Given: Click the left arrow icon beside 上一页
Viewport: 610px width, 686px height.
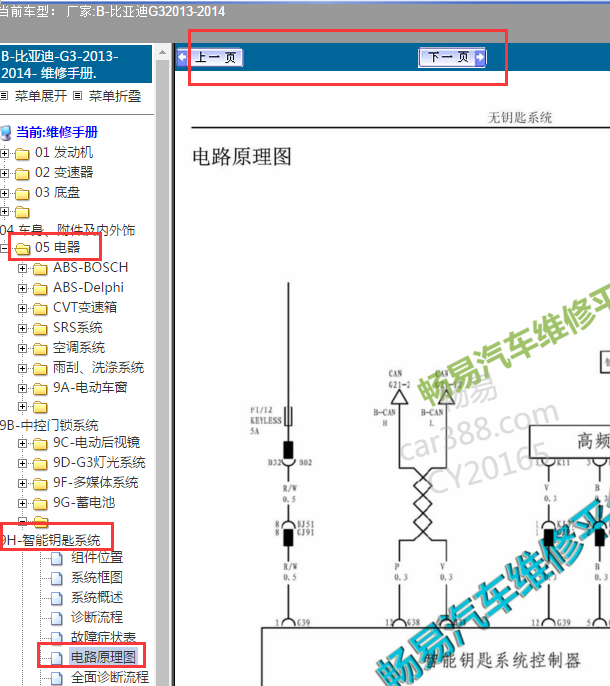Looking at the screenshot, I should tap(182, 57).
